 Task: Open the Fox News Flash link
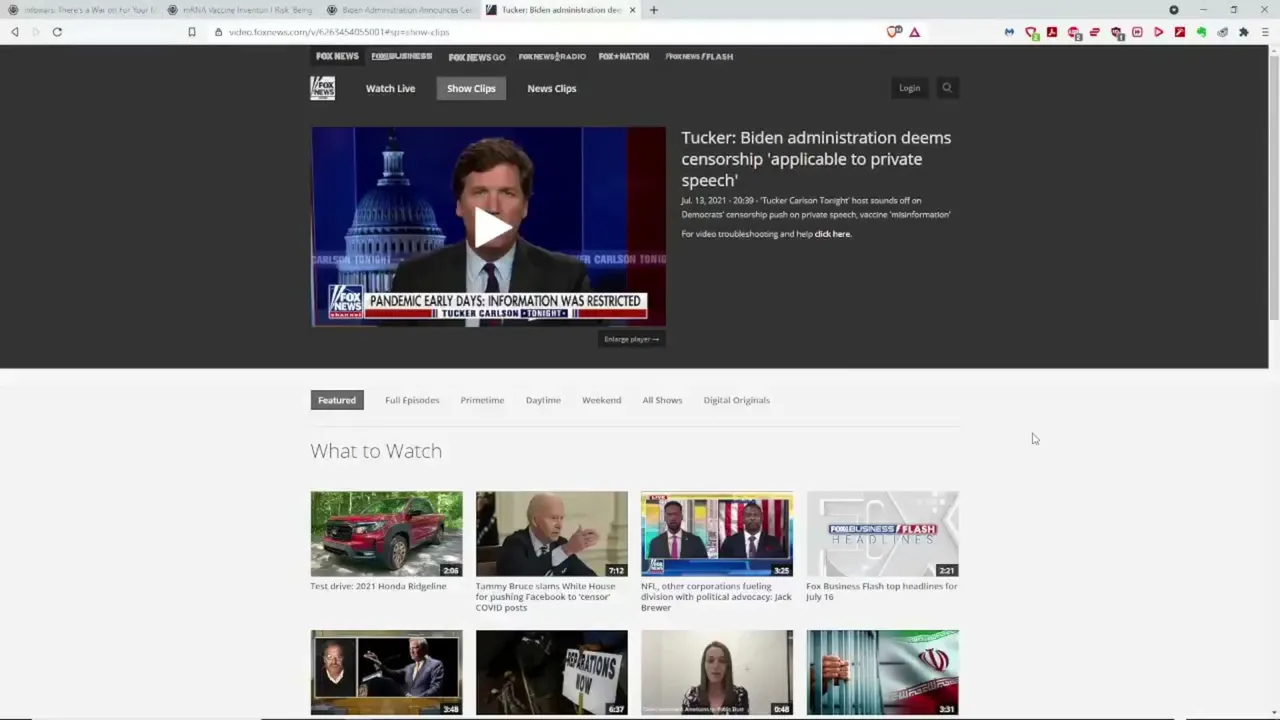699,57
